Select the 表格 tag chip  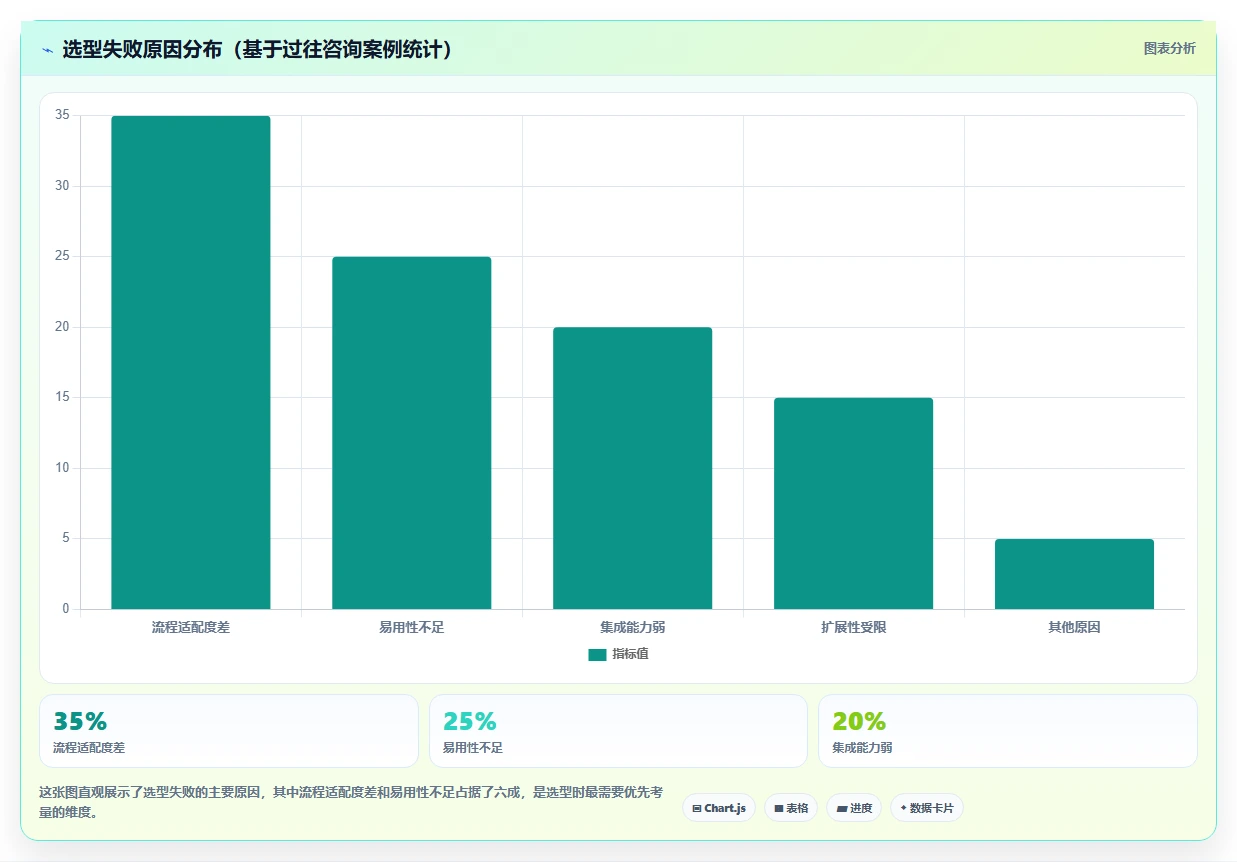pyautogui.click(x=791, y=808)
